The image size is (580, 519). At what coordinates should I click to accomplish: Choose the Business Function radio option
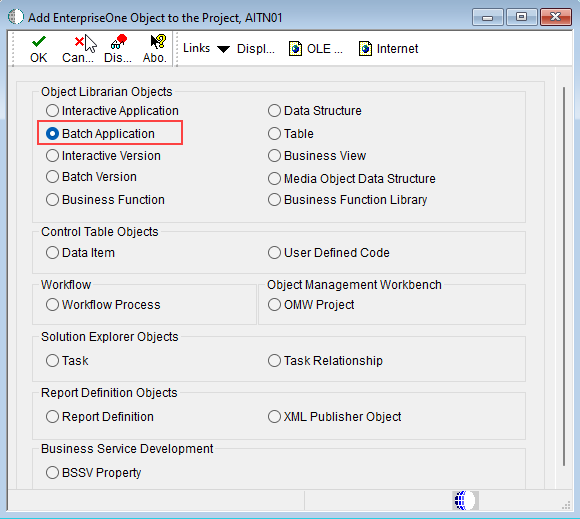tap(52, 200)
